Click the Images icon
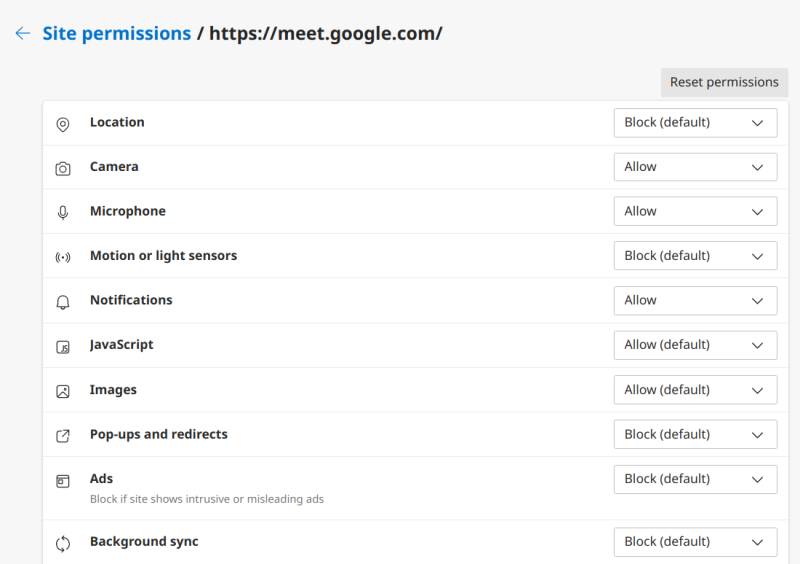Image resolution: width=800 pixels, height=564 pixels. tap(63, 391)
